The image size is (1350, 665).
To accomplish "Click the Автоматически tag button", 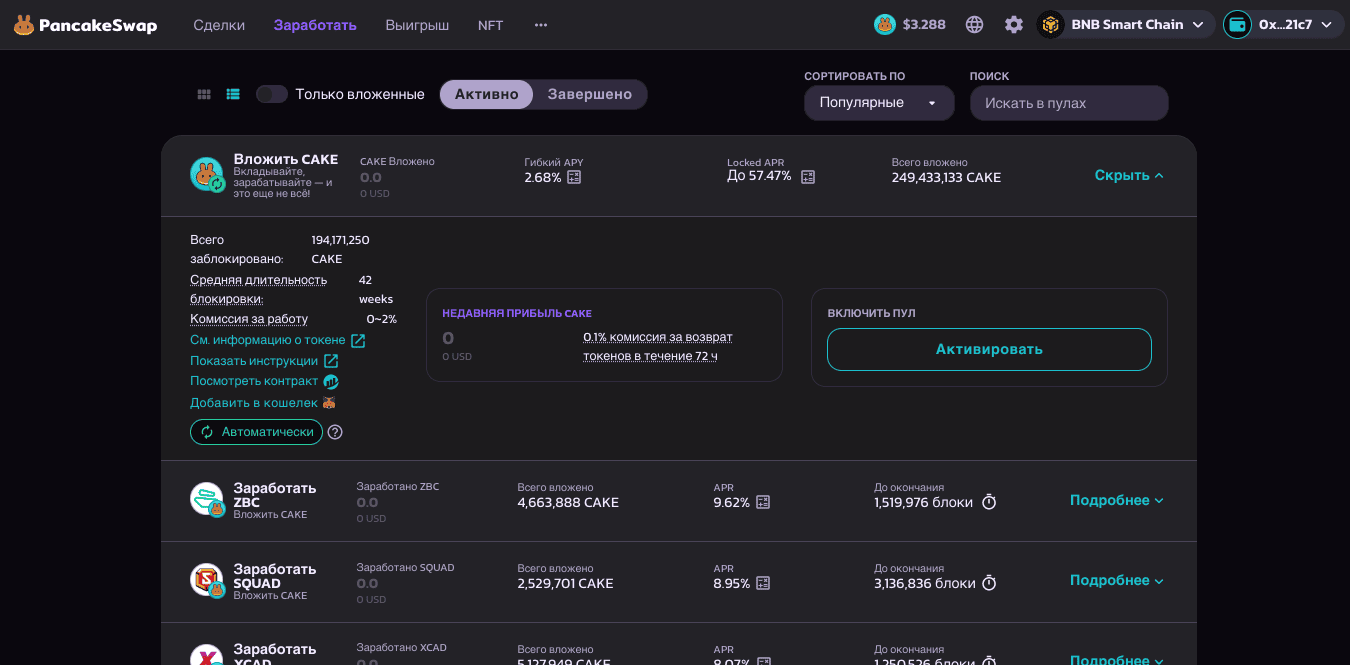I will click(256, 432).
